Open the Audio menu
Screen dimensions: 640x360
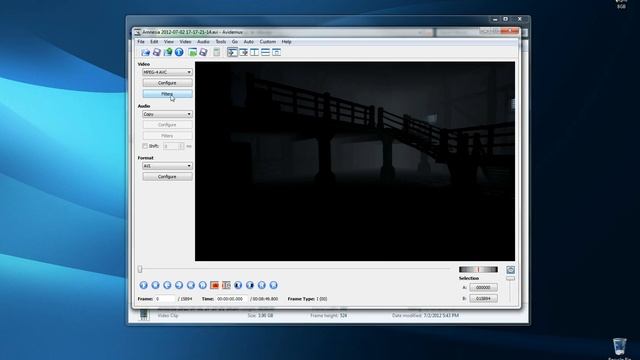203,42
